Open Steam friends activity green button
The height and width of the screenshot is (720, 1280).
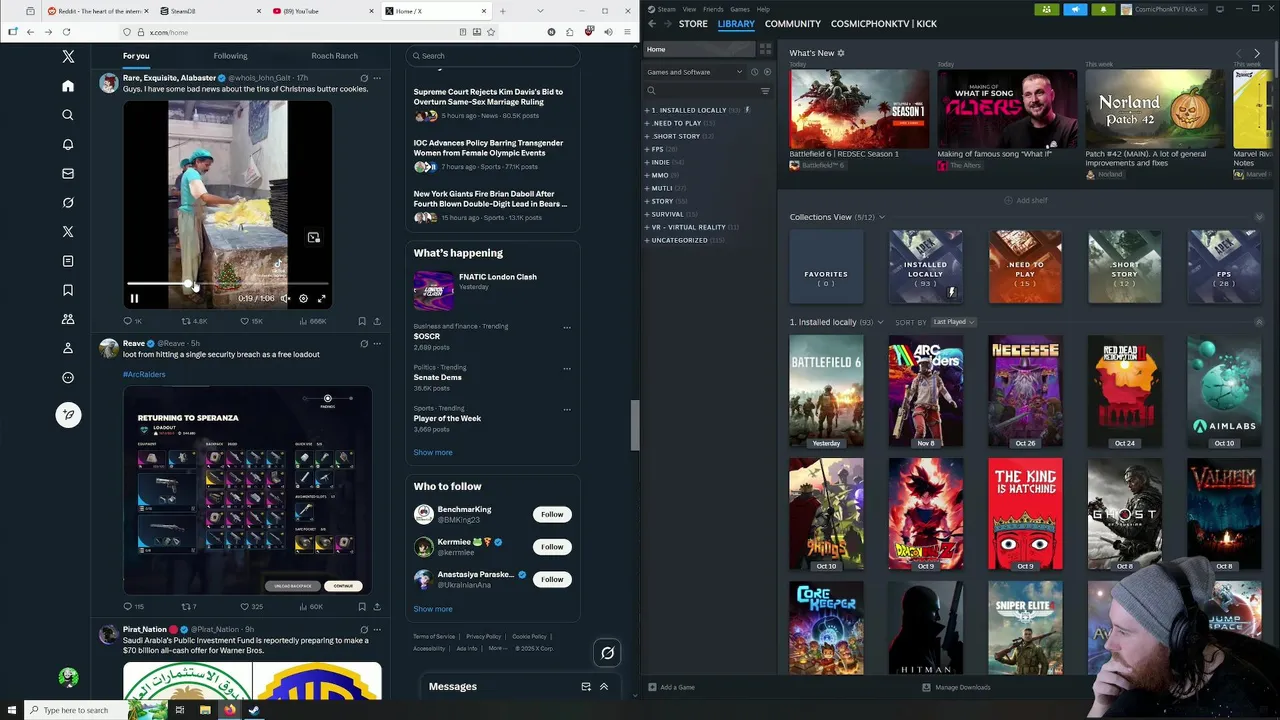tap(1046, 9)
